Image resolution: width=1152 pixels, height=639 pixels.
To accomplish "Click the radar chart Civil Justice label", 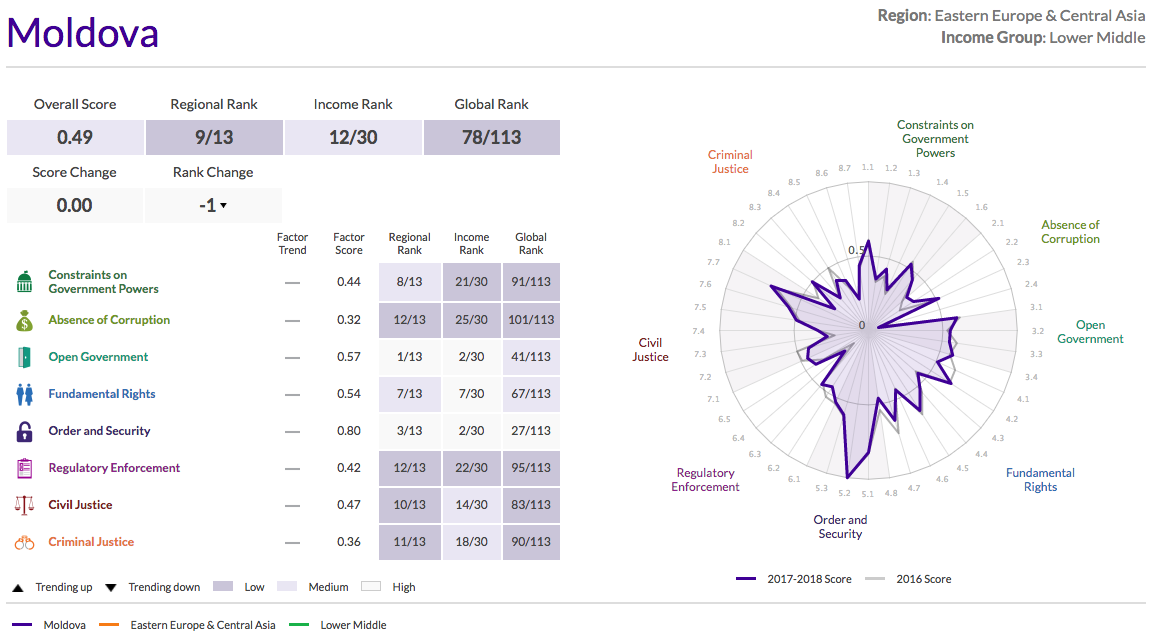I will (x=650, y=350).
